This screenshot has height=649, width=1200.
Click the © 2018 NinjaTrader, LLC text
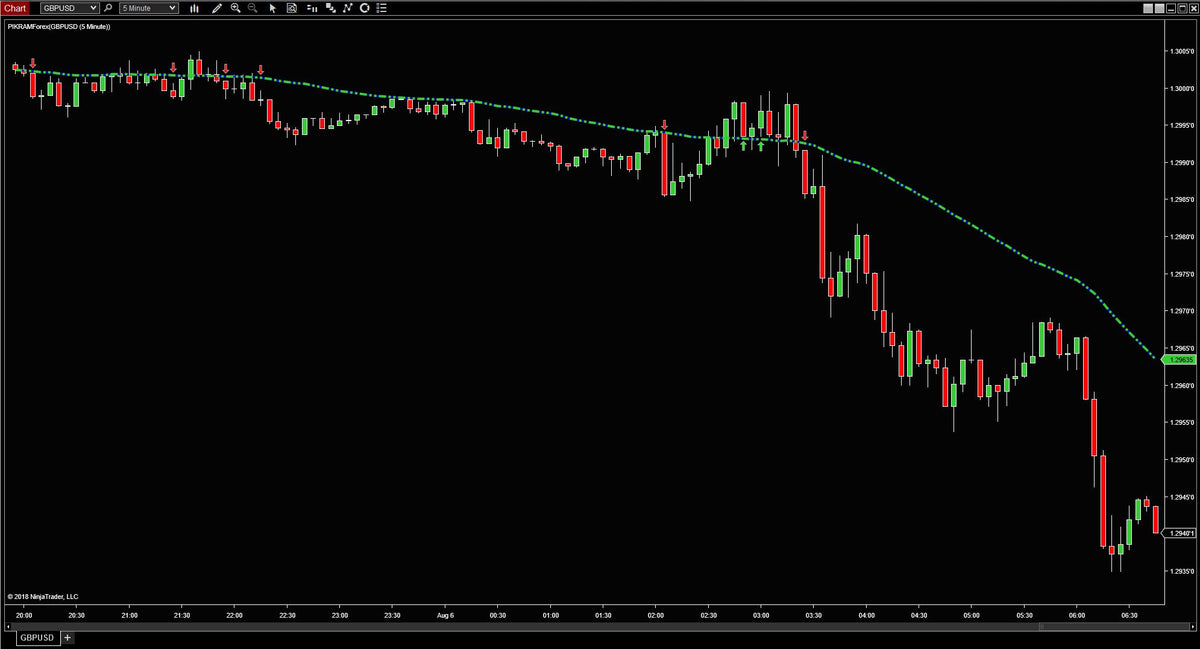tap(42, 596)
